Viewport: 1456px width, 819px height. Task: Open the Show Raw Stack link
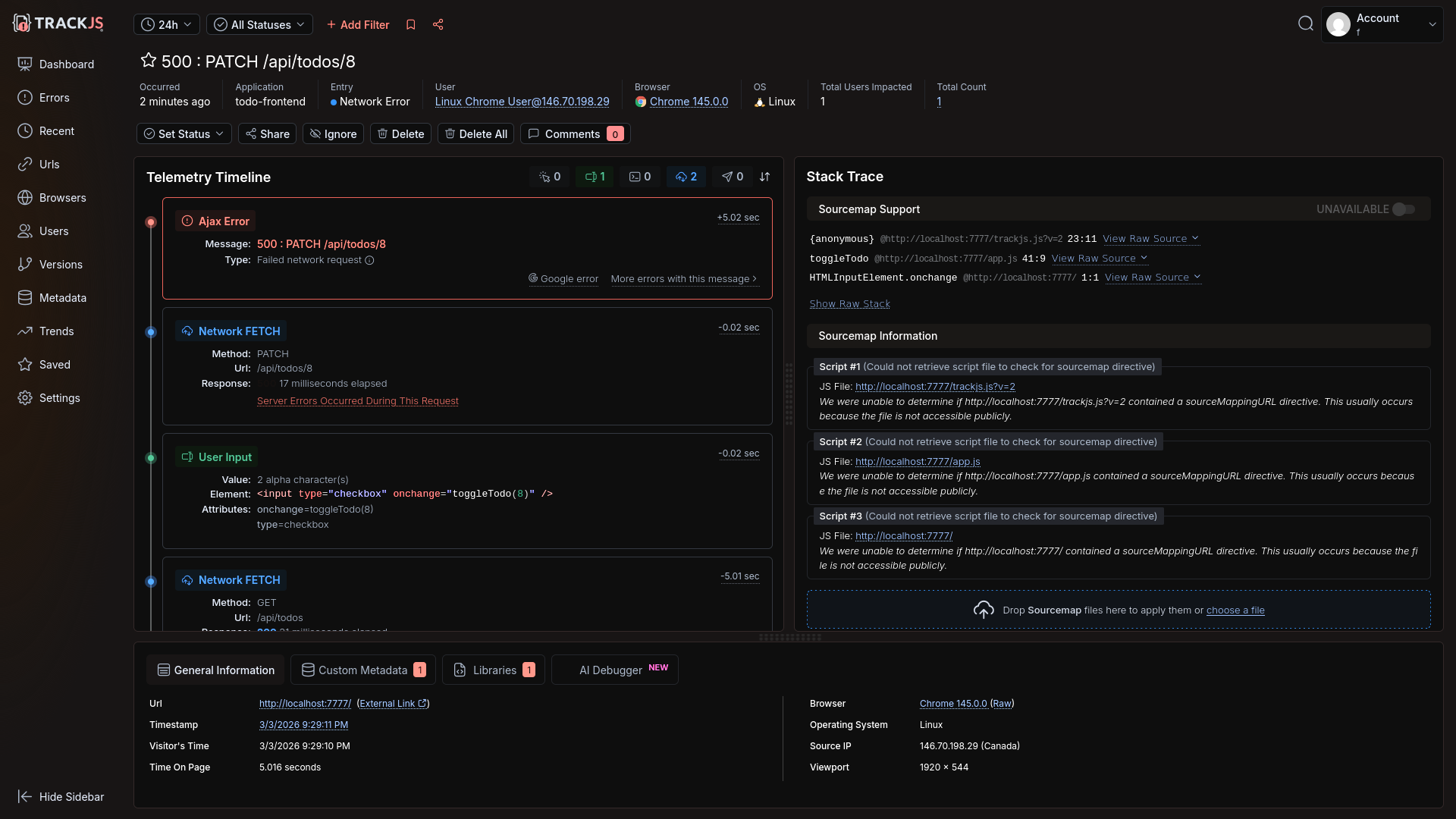click(x=849, y=304)
